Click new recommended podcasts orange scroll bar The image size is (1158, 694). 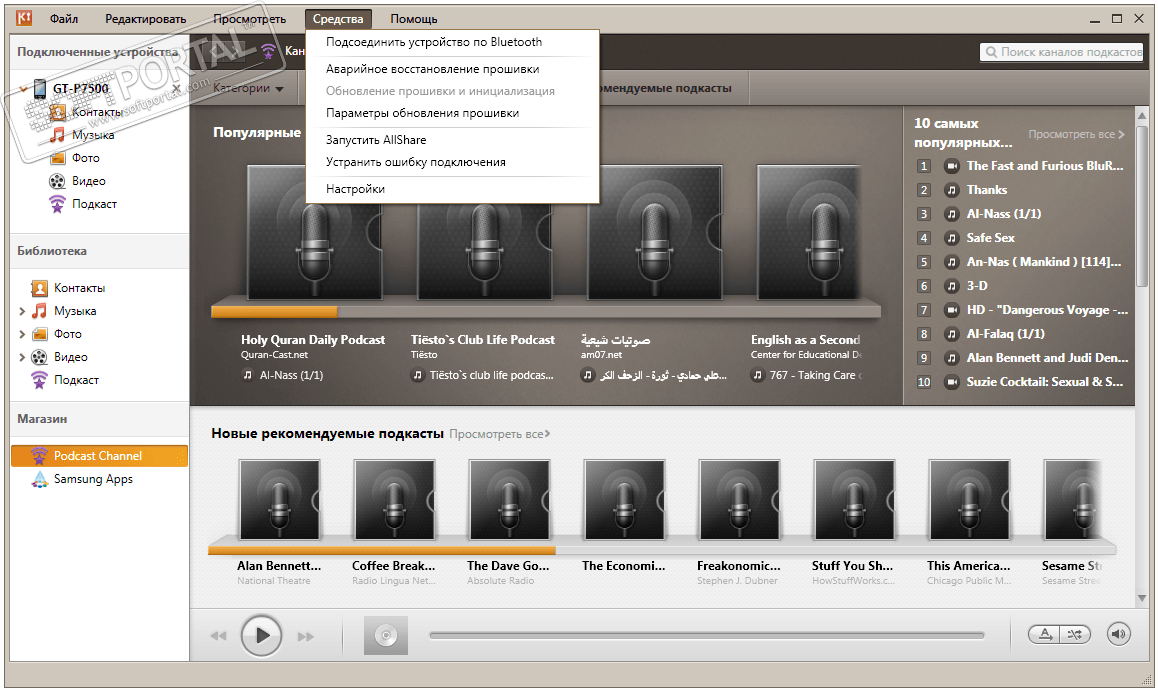click(382, 550)
